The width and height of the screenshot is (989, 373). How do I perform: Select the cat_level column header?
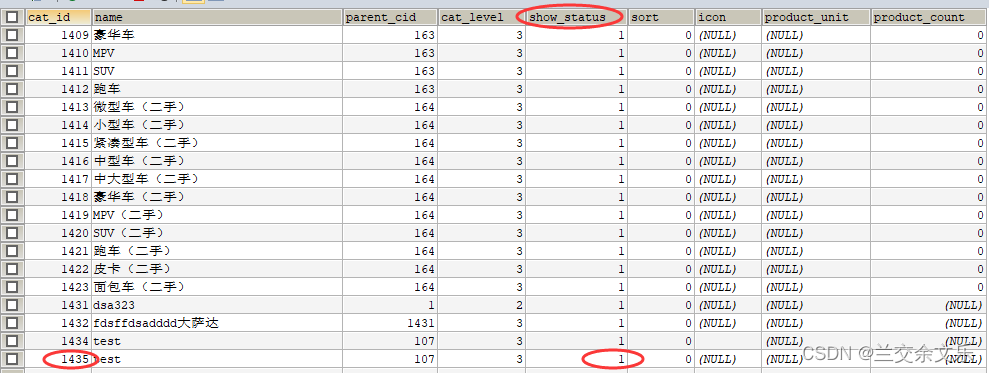482,18
